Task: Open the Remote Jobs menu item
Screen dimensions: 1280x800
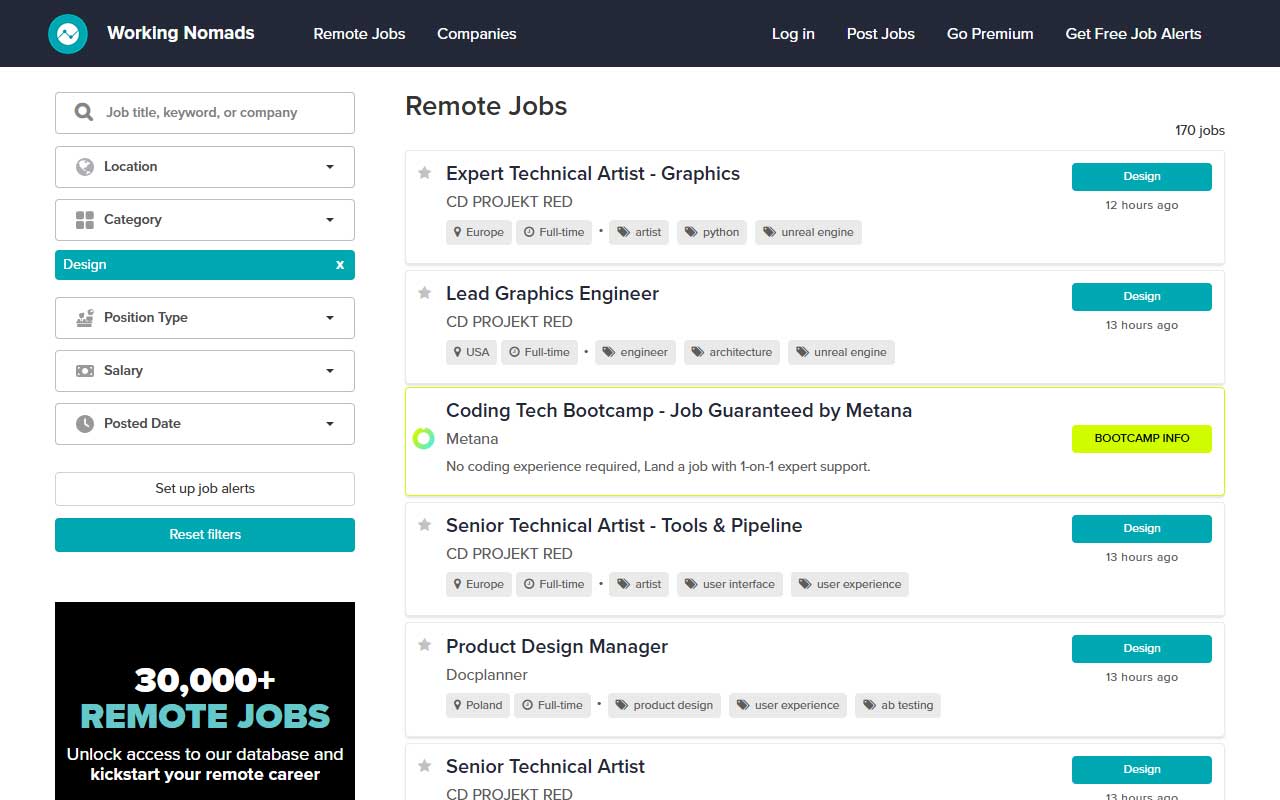Action: (x=359, y=33)
